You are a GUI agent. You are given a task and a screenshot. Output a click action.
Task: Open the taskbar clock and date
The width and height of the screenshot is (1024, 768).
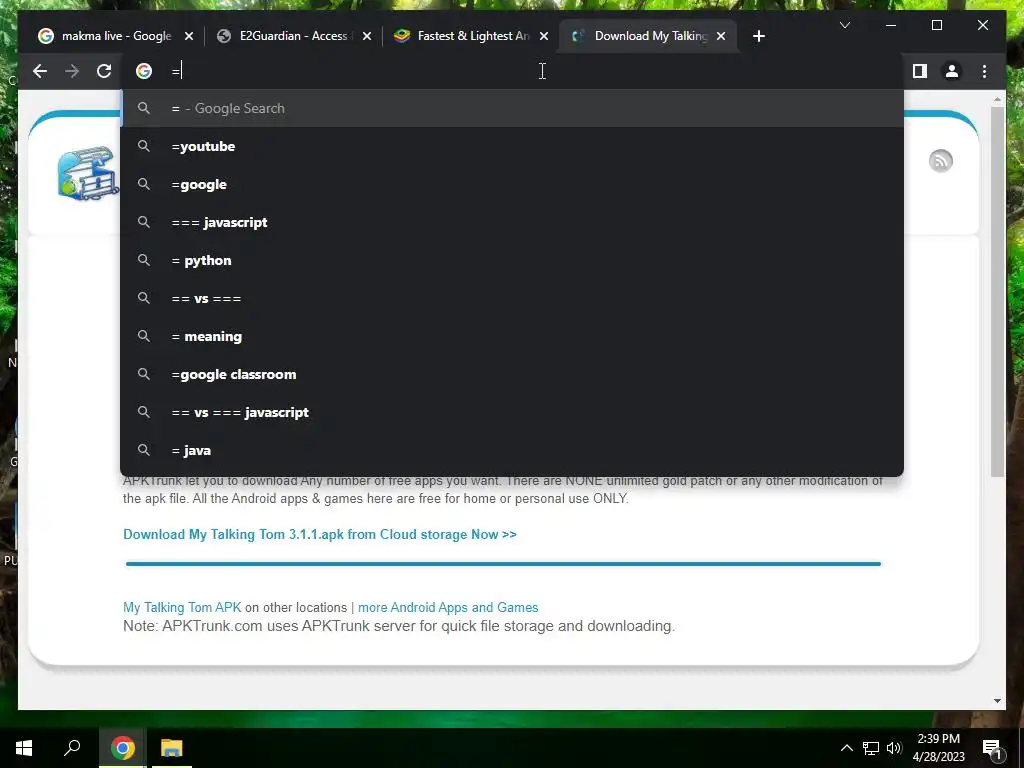(938, 748)
